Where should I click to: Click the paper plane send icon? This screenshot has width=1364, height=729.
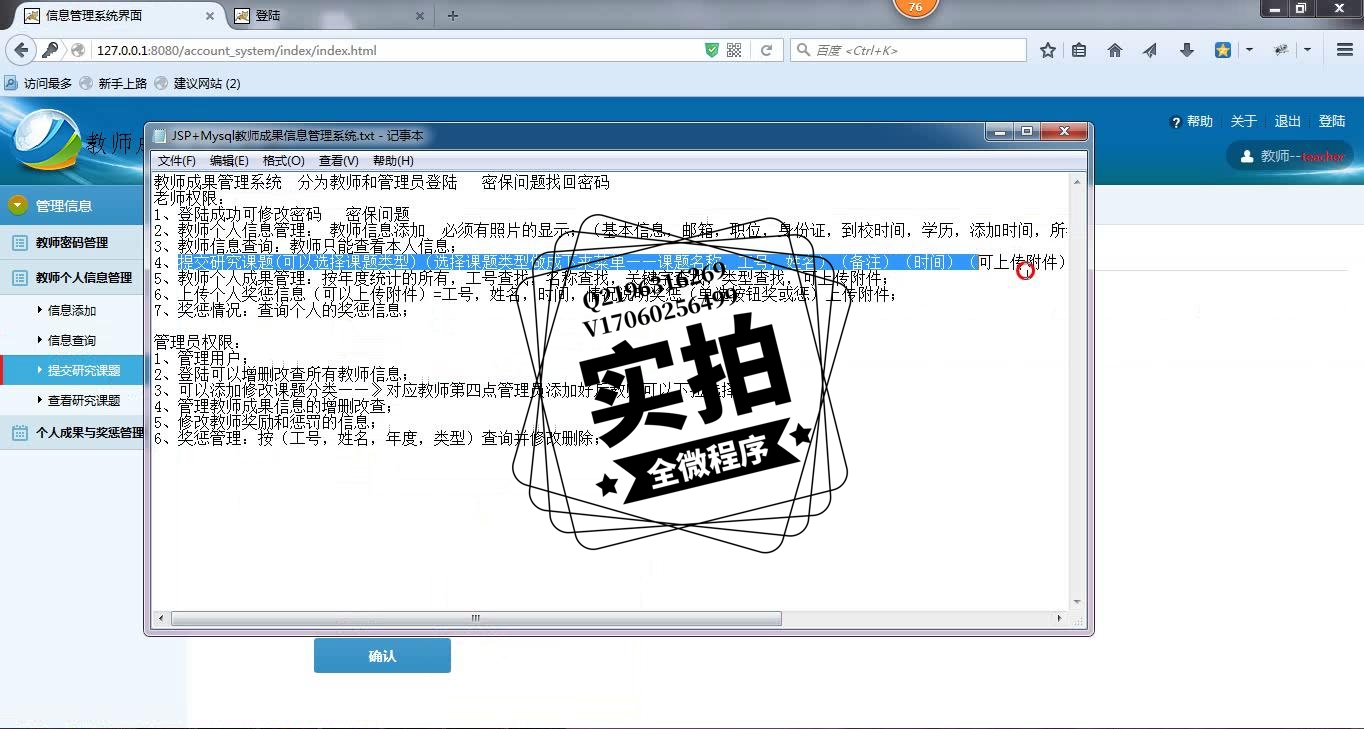[1150, 50]
